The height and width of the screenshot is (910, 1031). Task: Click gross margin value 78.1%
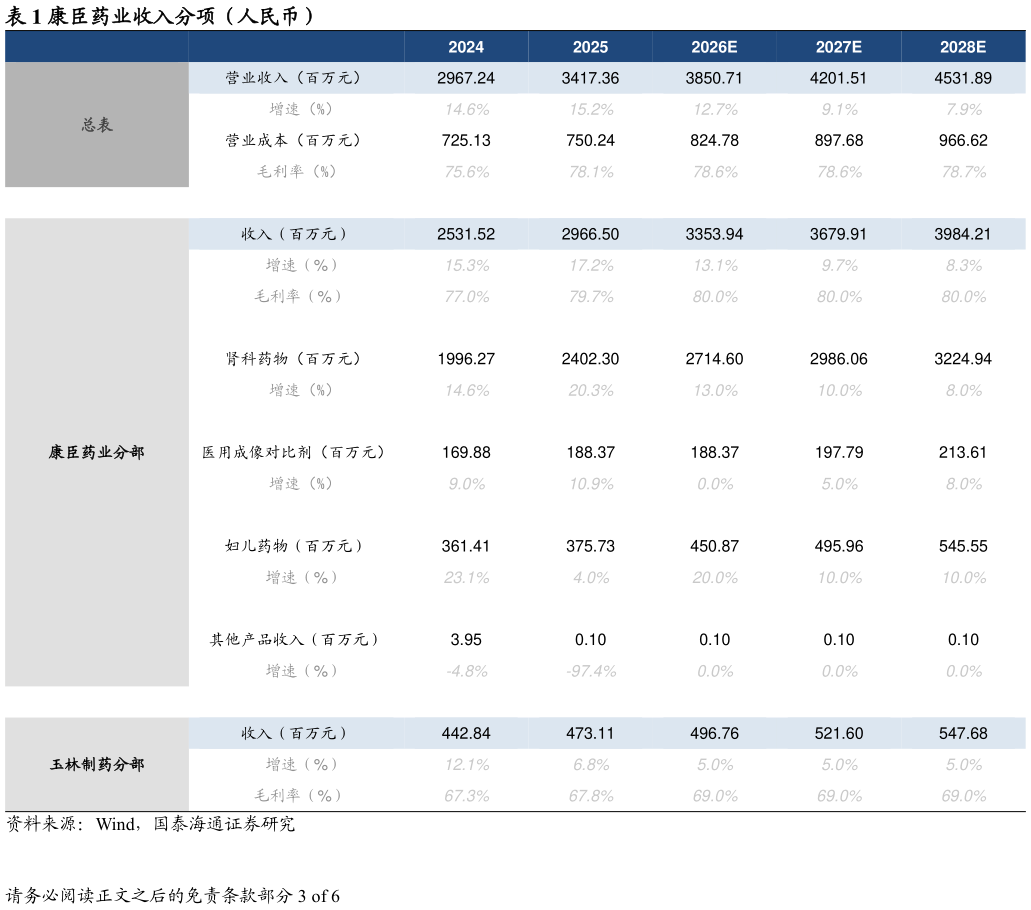[x=591, y=172]
